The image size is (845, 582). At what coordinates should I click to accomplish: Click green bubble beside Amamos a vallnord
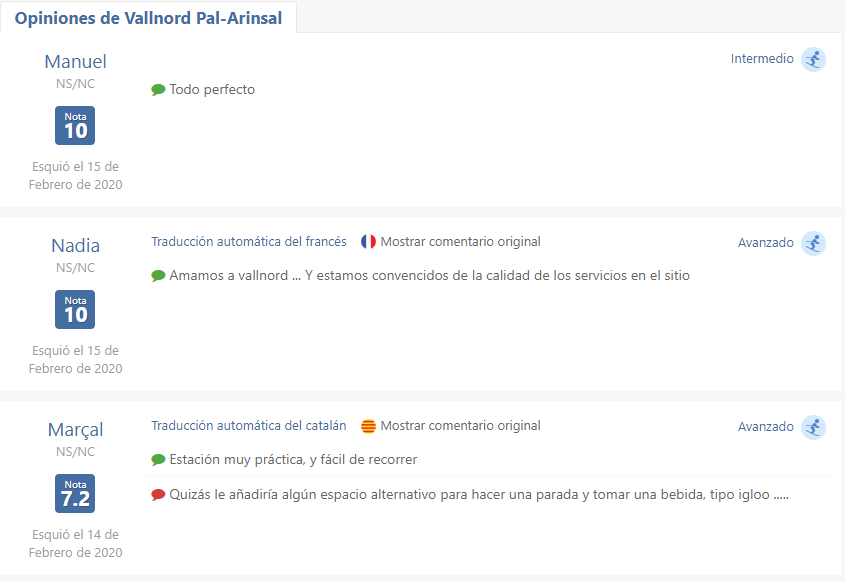158,276
